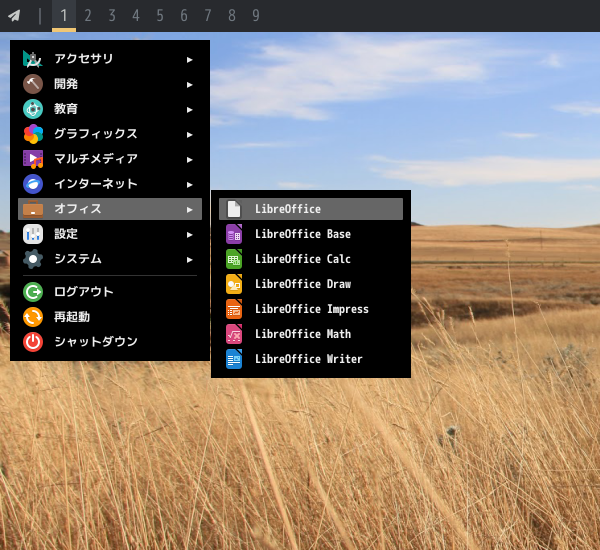Launch LibreOffice Draw entry text

pyautogui.click(x=303, y=284)
